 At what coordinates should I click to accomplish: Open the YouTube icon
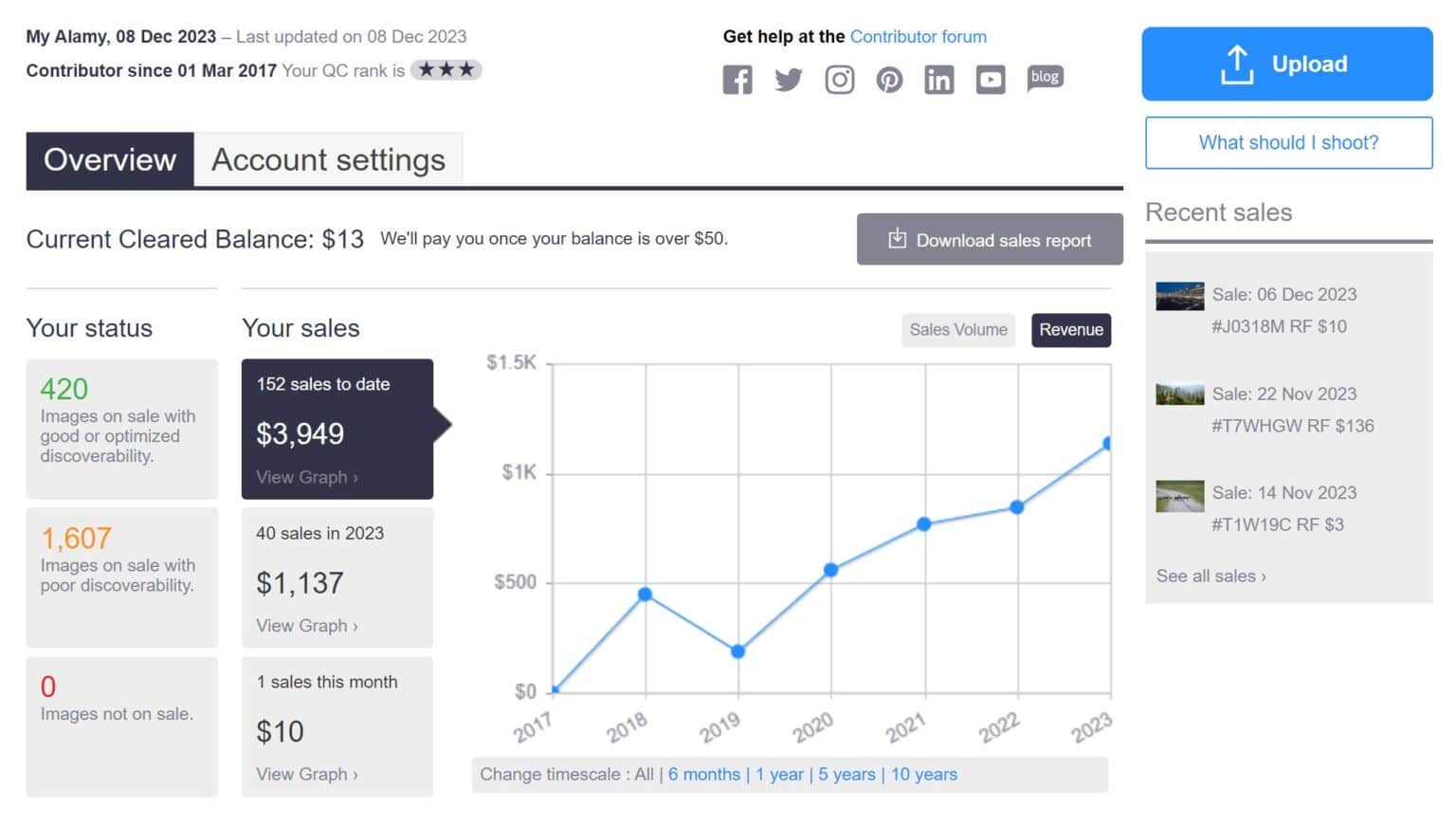point(990,80)
